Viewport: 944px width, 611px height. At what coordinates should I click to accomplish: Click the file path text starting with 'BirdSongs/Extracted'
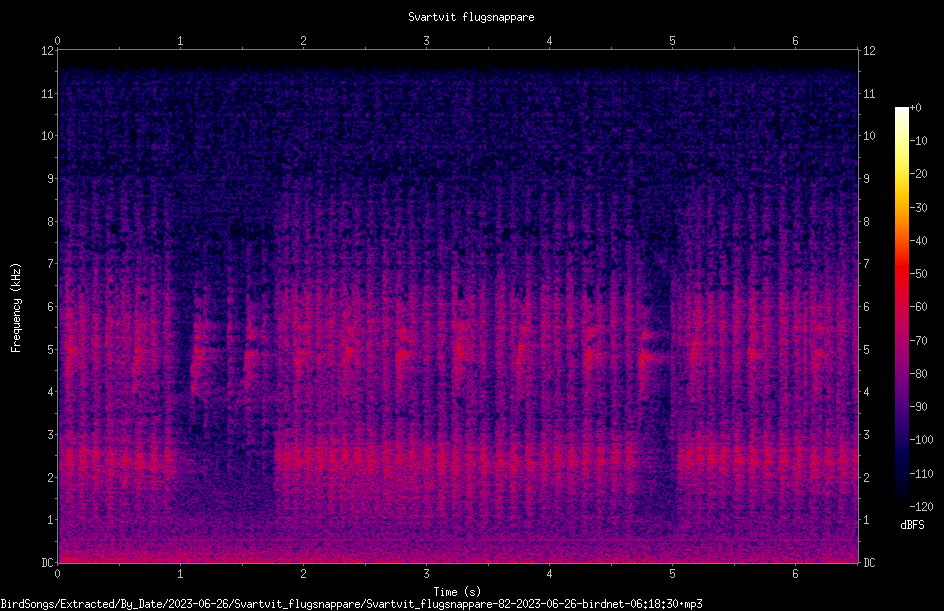[x=352, y=604]
